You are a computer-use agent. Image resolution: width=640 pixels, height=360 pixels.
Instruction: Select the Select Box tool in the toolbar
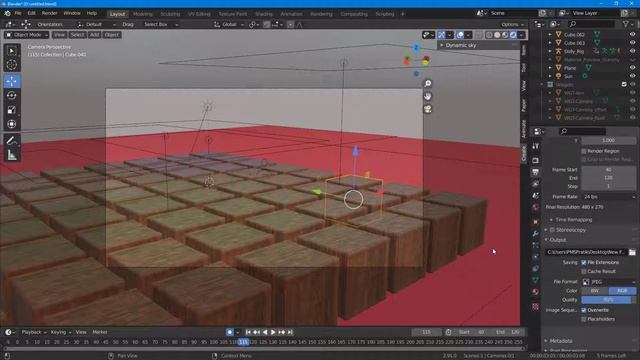point(12,51)
